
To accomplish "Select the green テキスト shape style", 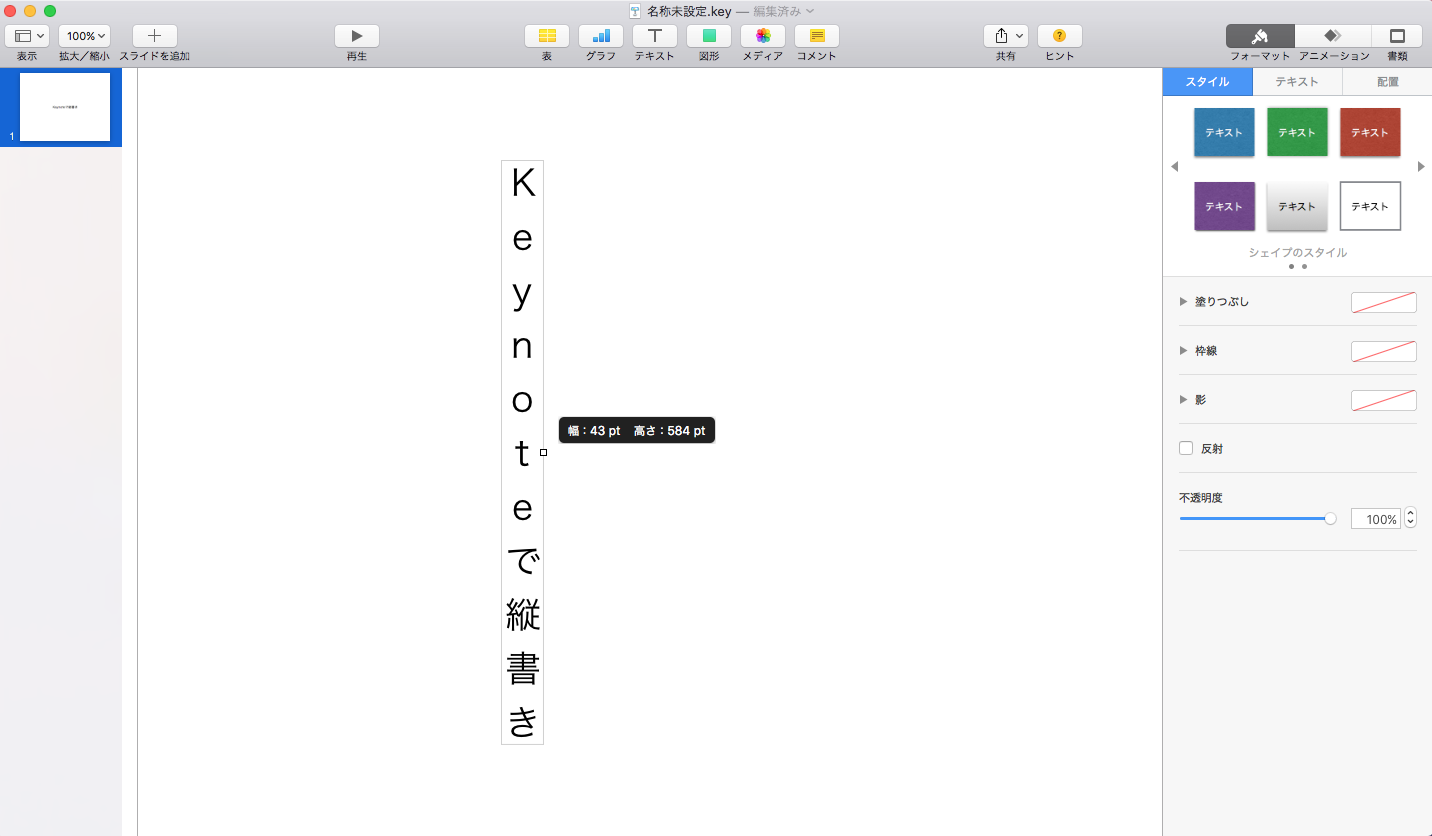I will 1297,131.
